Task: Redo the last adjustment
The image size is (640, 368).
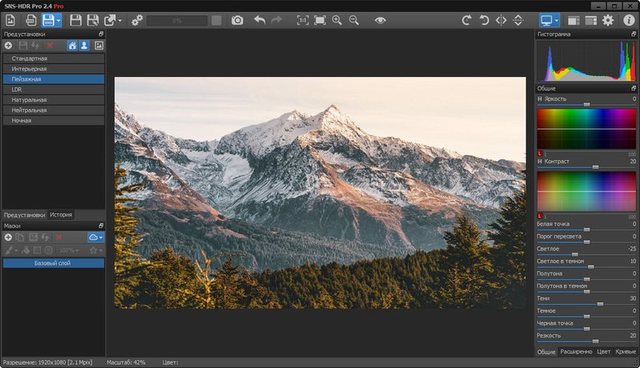Action: pos(276,20)
